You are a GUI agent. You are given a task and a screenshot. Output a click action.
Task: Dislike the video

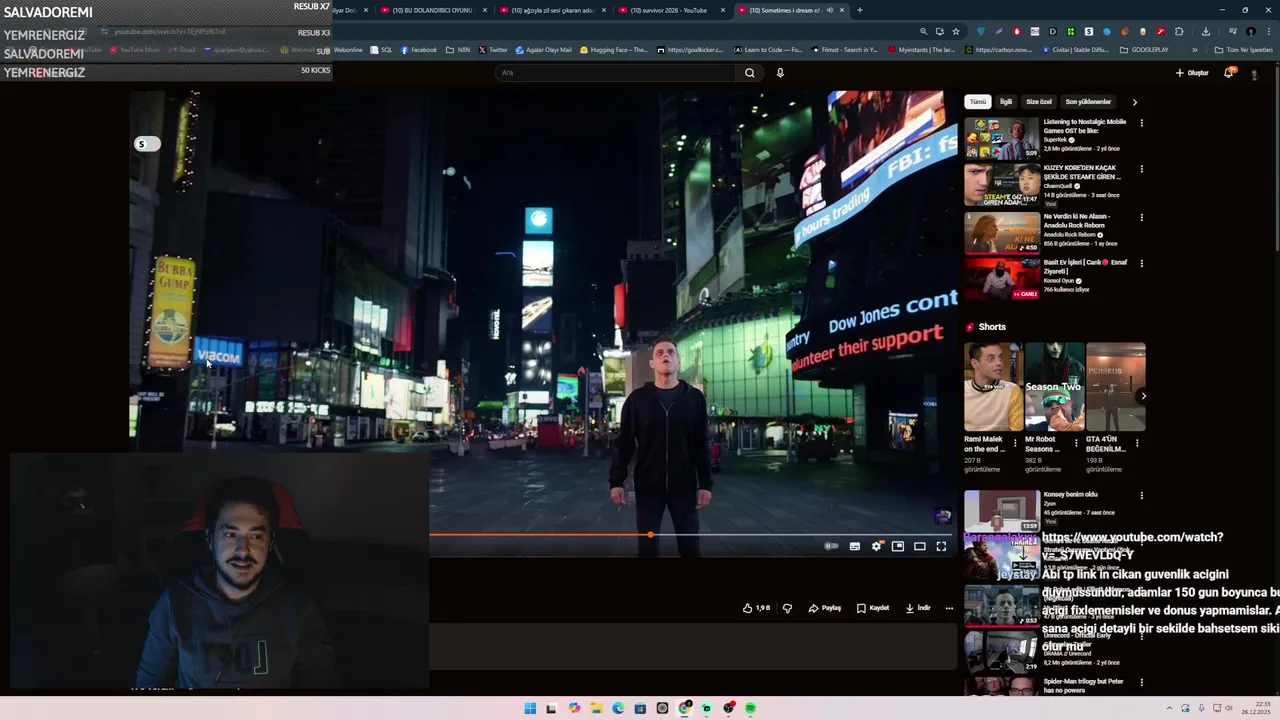787,608
